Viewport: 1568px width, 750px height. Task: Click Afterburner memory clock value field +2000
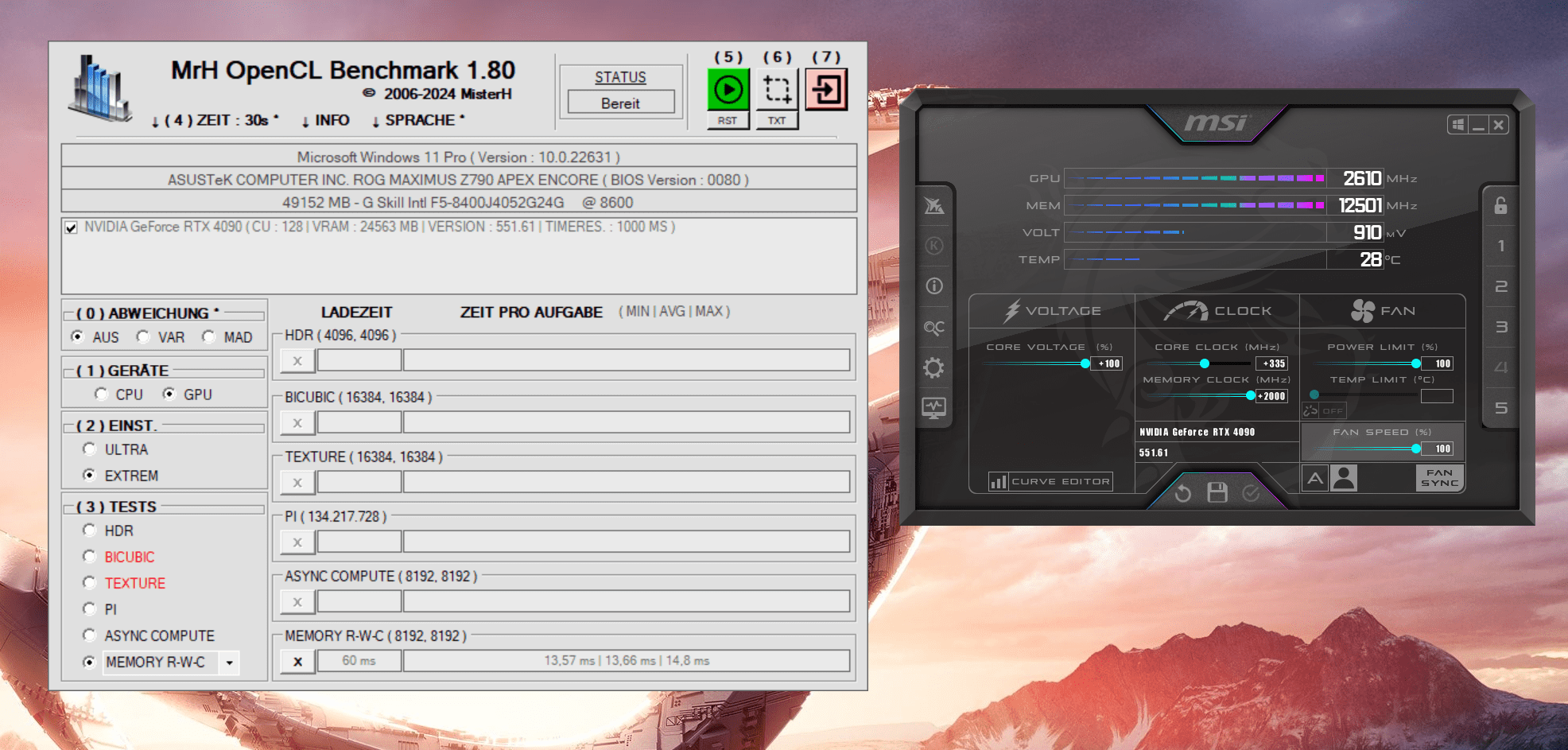1272,396
